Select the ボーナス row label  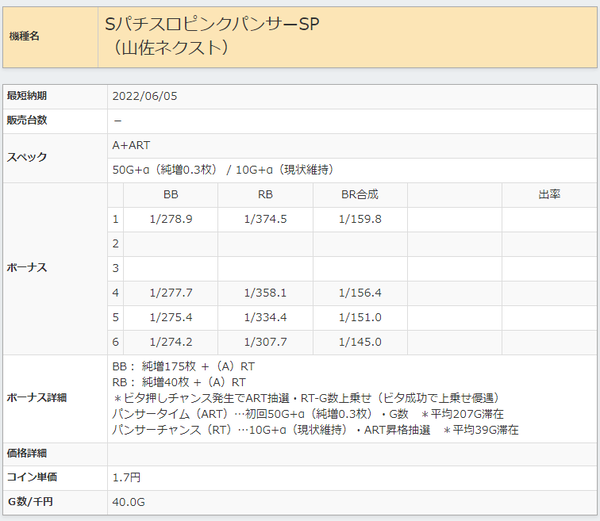27,268
